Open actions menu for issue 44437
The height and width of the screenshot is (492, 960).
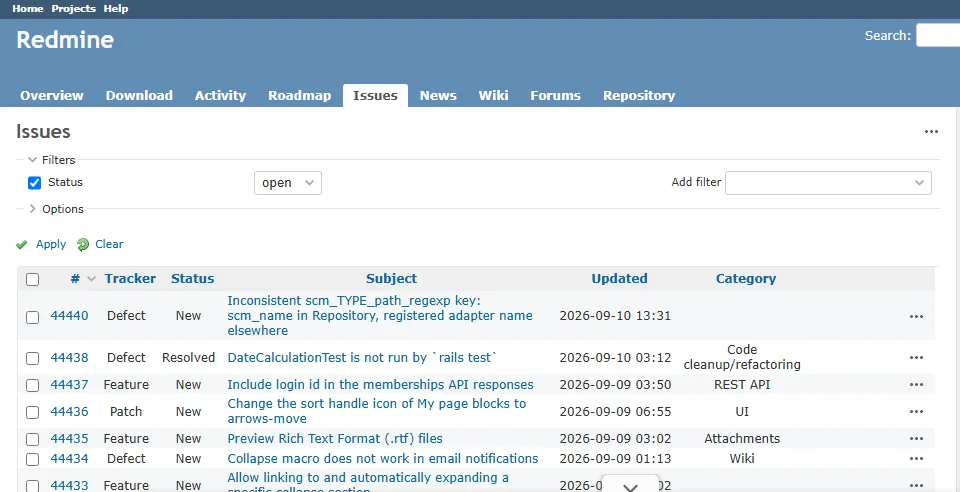(916, 384)
